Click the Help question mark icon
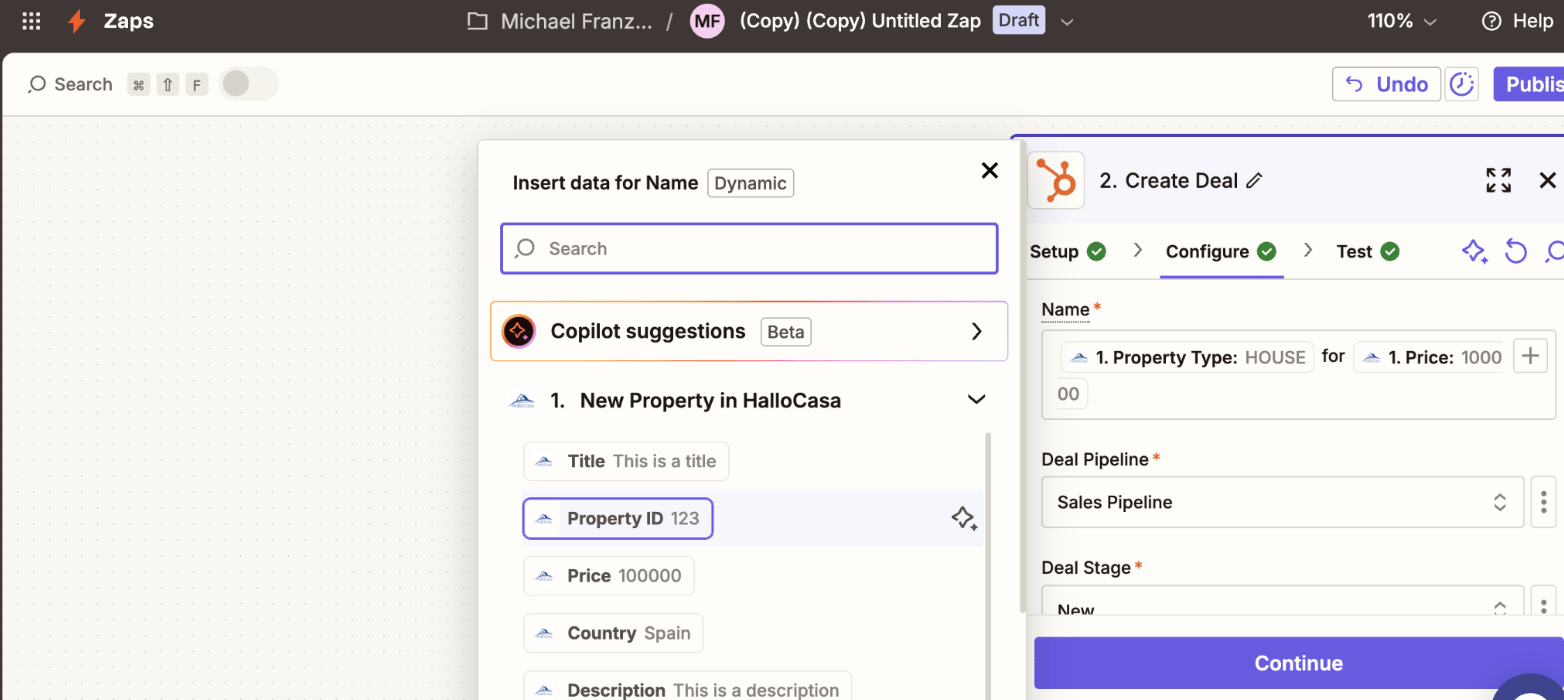The height and width of the screenshot is (700, 1564). (x=1492, y=21)
